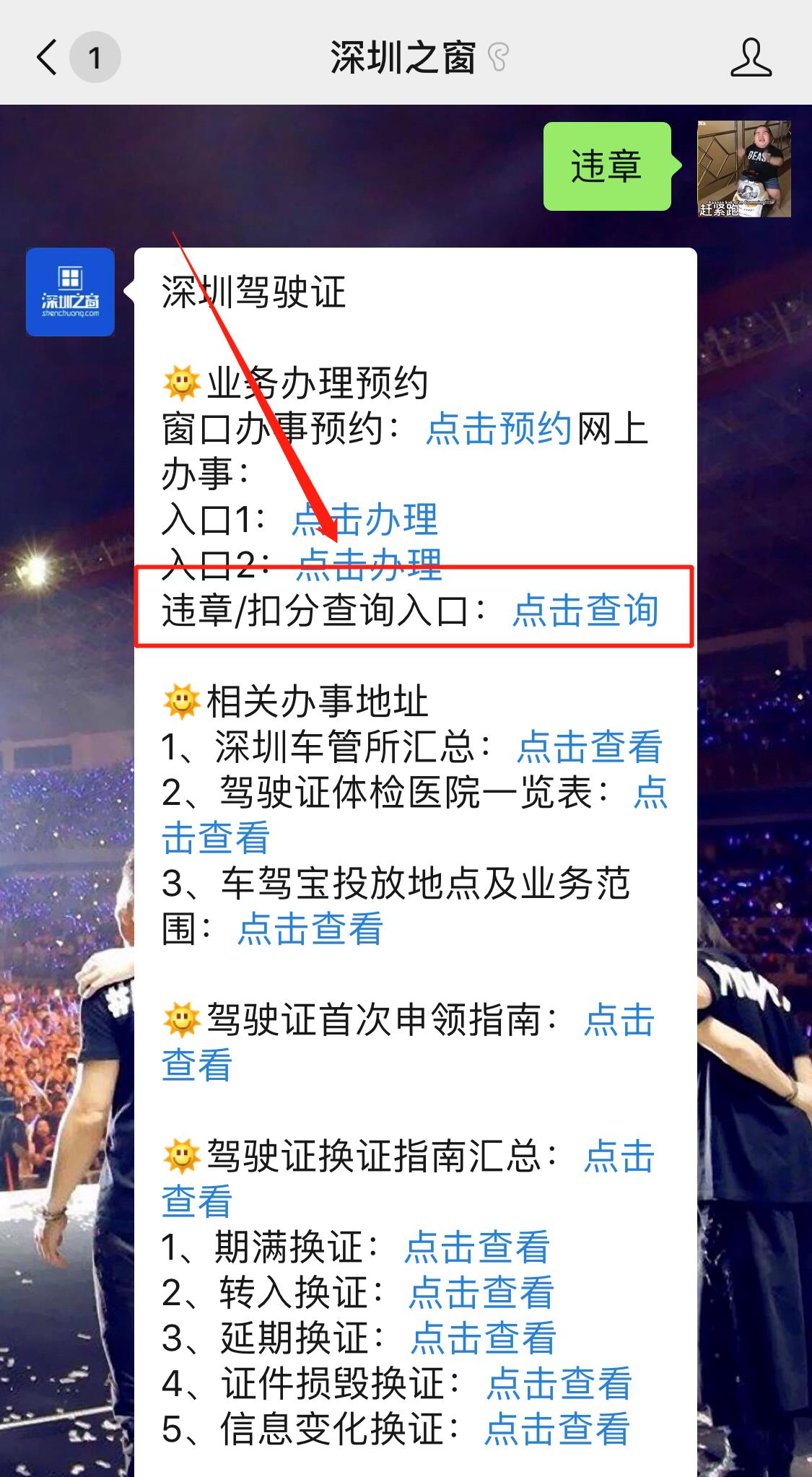Tap the green 违章 message bubble
The width and height of the screenshot is (812, 1477).
(606, 166)
